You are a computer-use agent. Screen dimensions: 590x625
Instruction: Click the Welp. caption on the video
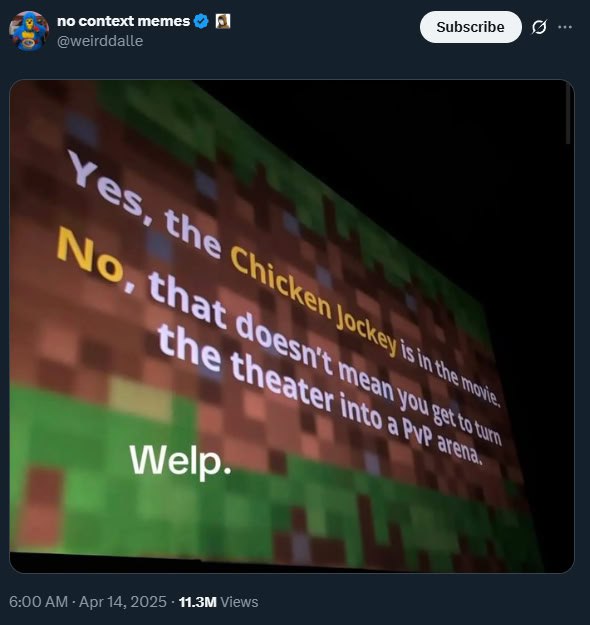[180, 460]
